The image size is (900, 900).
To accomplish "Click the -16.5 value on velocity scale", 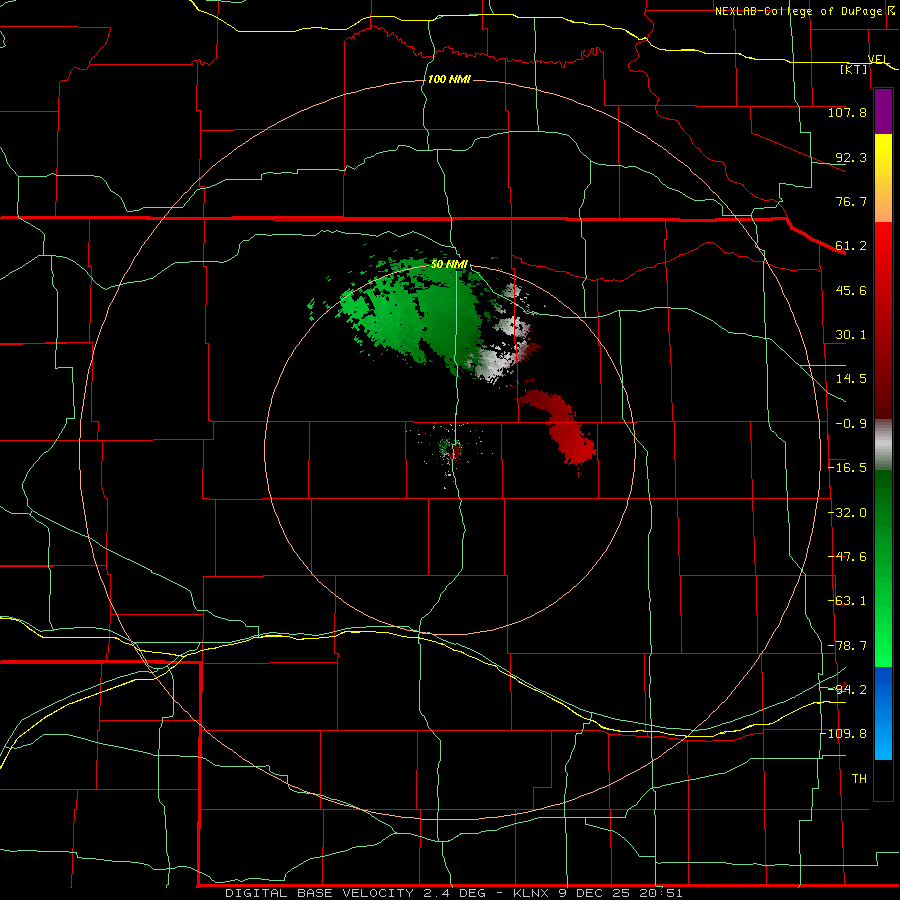I will tap(847, 468).
